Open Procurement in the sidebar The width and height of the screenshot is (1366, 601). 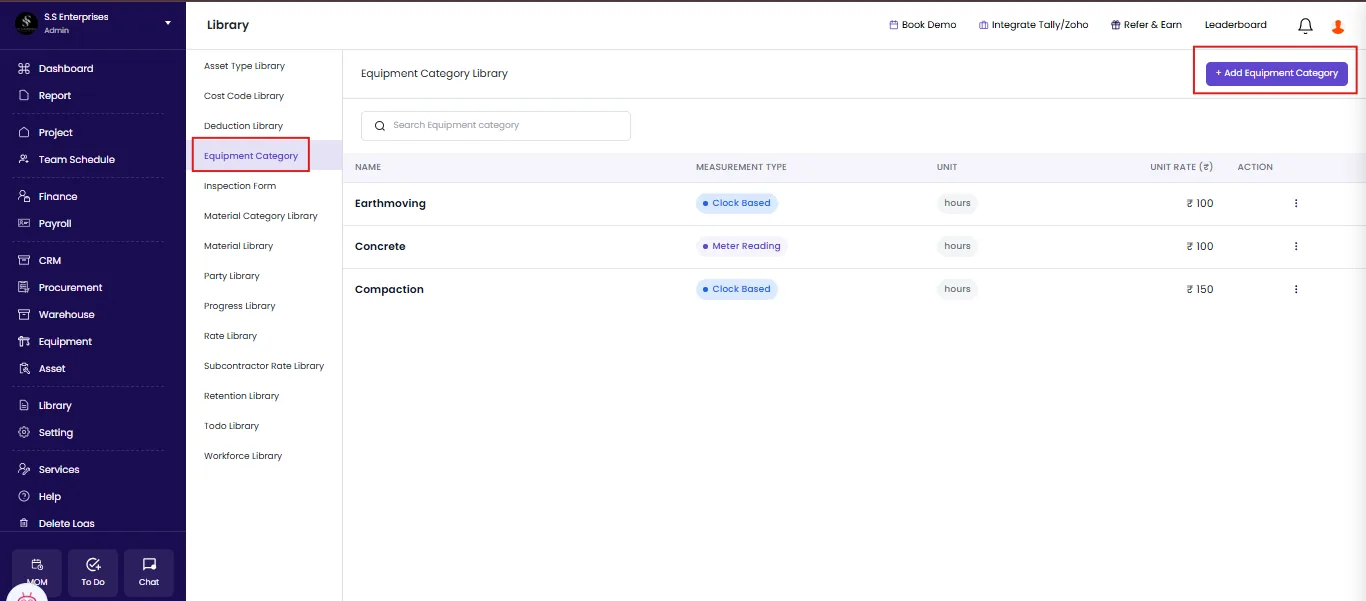pos(70,288)
